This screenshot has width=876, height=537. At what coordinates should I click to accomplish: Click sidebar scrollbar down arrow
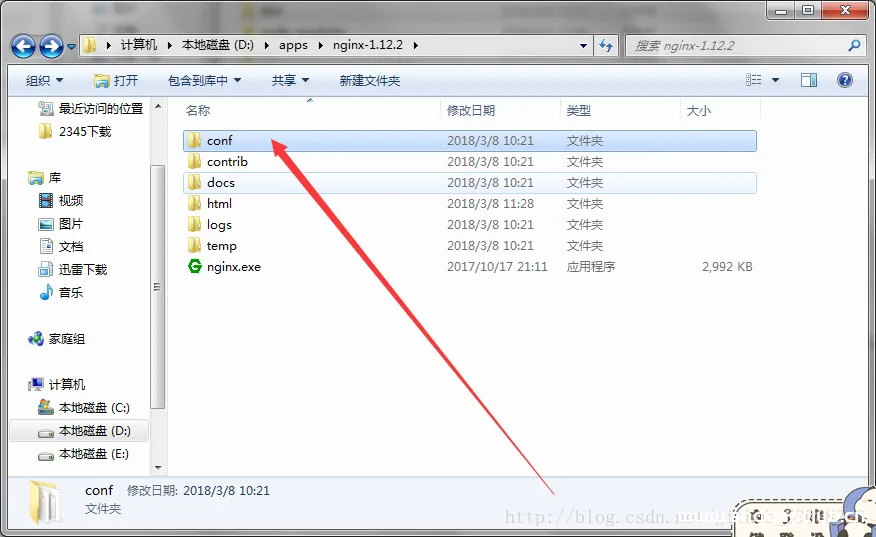[x=158, y=467]
